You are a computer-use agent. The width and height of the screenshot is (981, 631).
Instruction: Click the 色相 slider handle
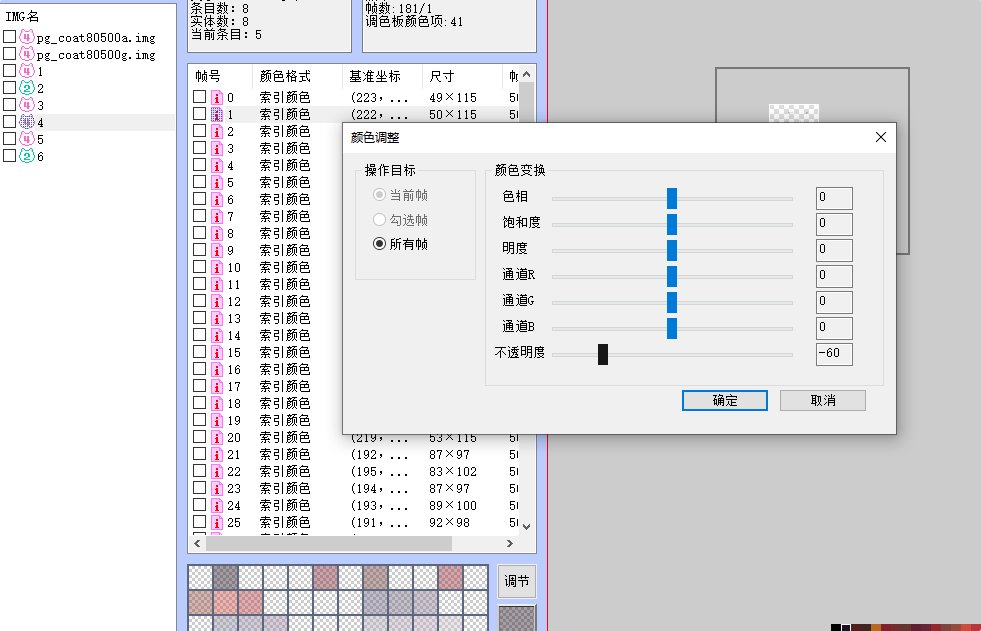[672, 198]
